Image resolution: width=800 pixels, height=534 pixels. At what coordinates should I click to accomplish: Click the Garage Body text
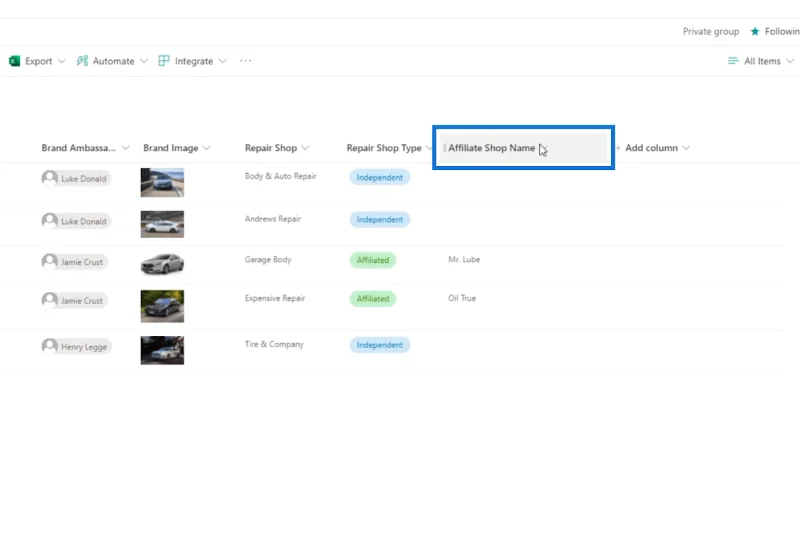[268, 260]
